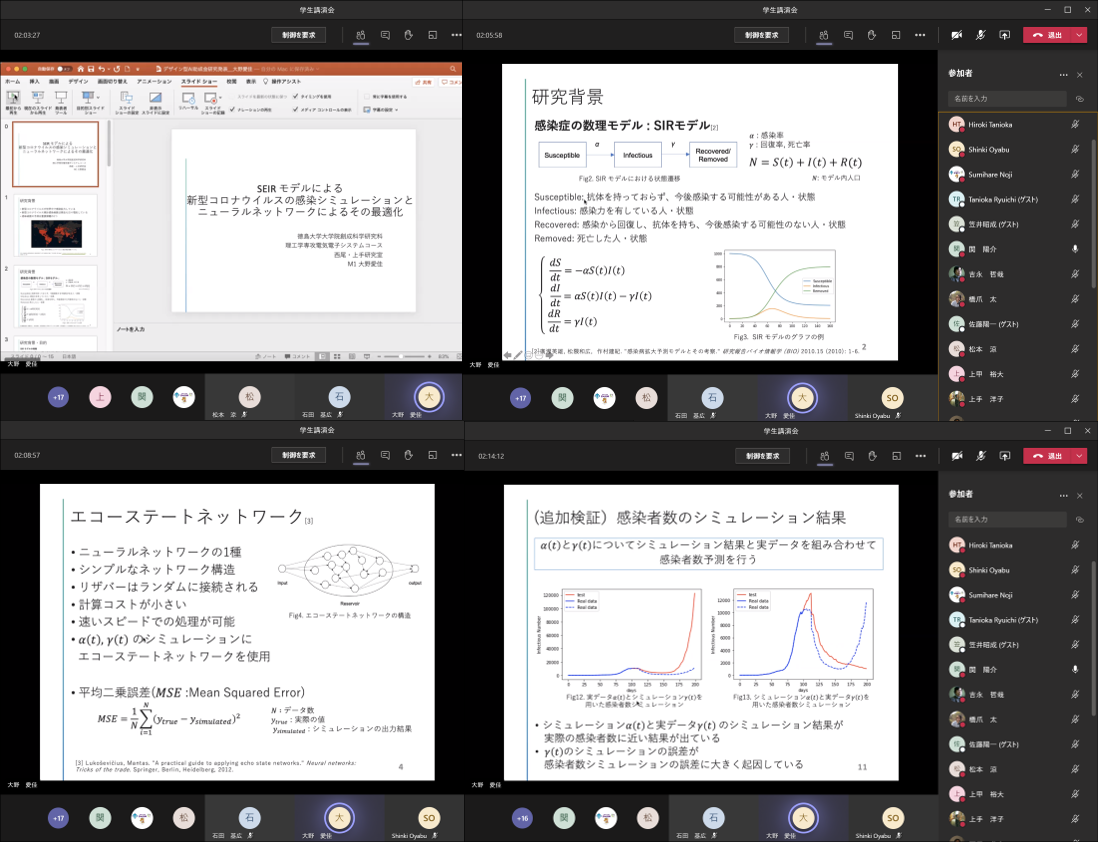Viewport: 1098px width, 842px height.
Task: Open more actions ellipsis in the 02:05:58 meeting toolbar
Action: point(920,35)
